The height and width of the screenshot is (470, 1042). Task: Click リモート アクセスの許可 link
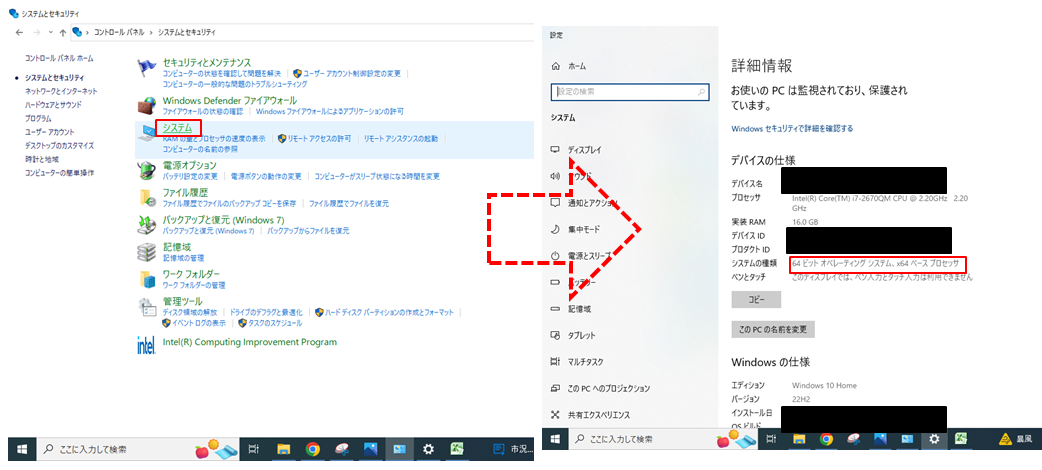click(x=319, y=139)
